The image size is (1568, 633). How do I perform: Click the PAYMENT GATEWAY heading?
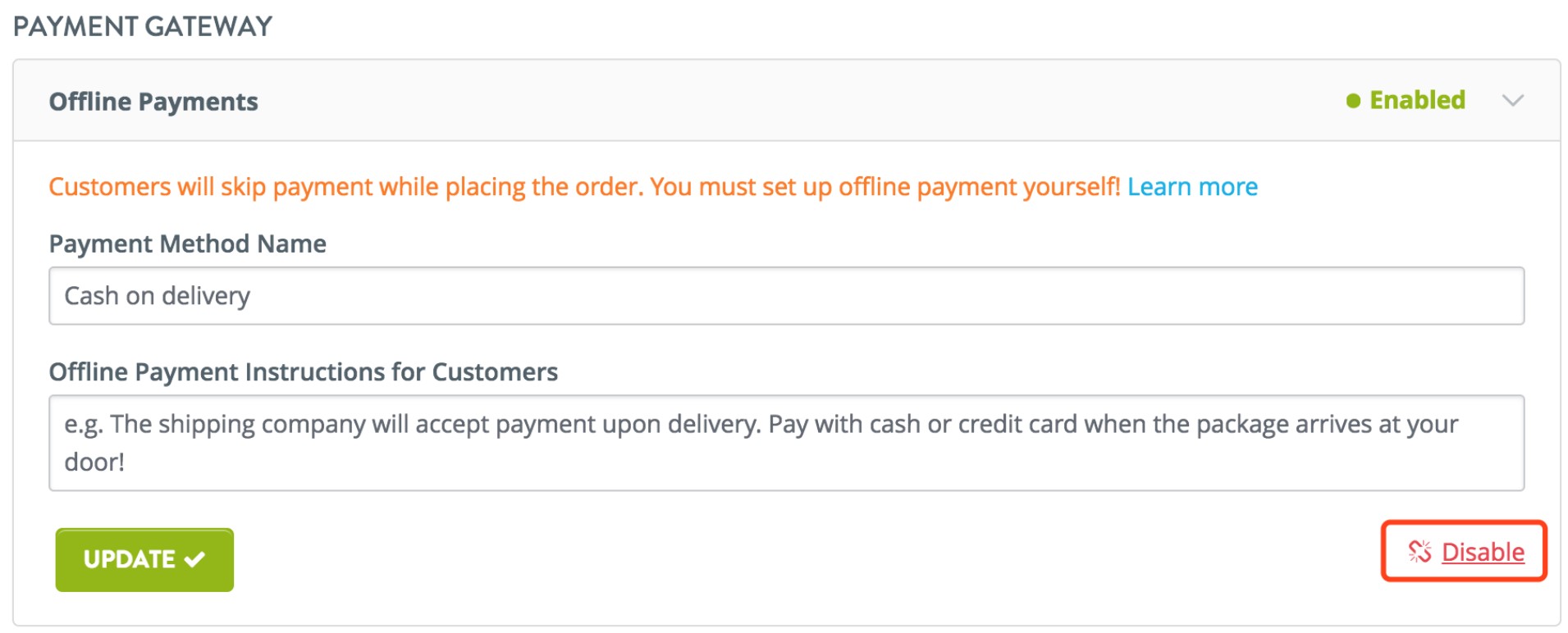click(144, 26)
